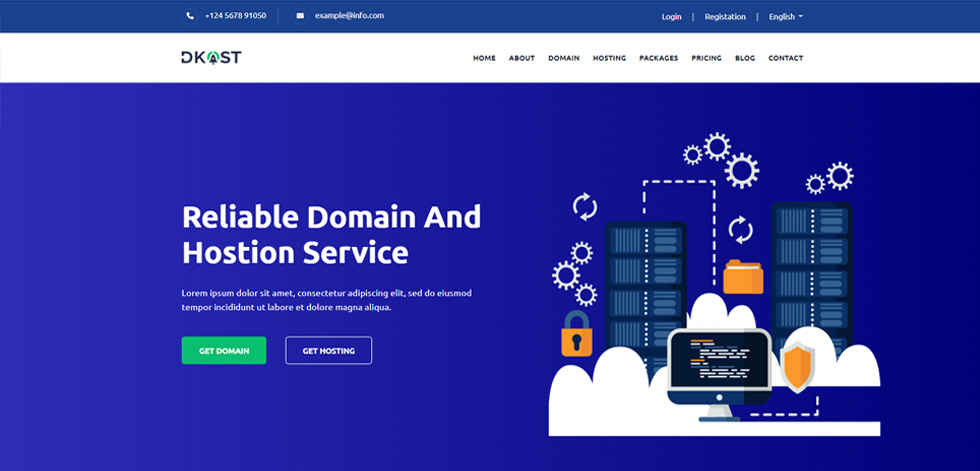Image resolution: width=980 pixels, height=471 pixels.
Task: Open the HOSTING menu item
Action: coord(609,58)
